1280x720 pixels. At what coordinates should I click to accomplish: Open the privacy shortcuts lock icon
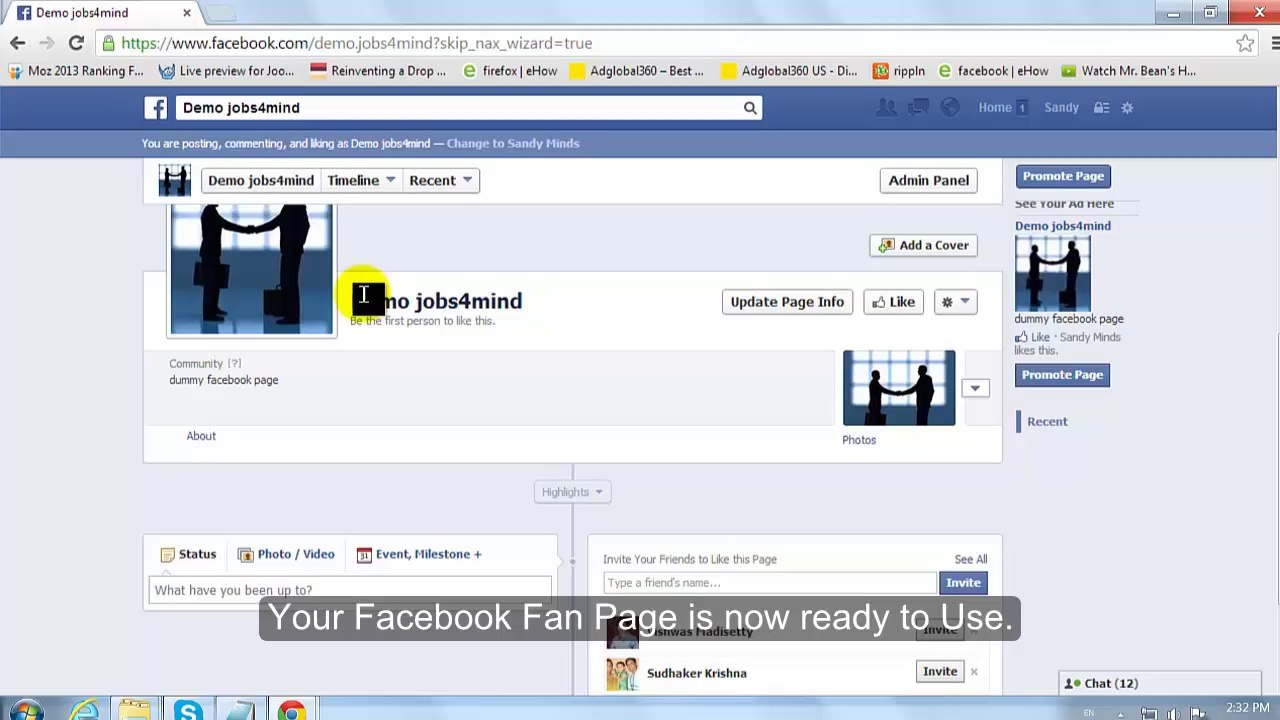click(x=1101, y=108)
